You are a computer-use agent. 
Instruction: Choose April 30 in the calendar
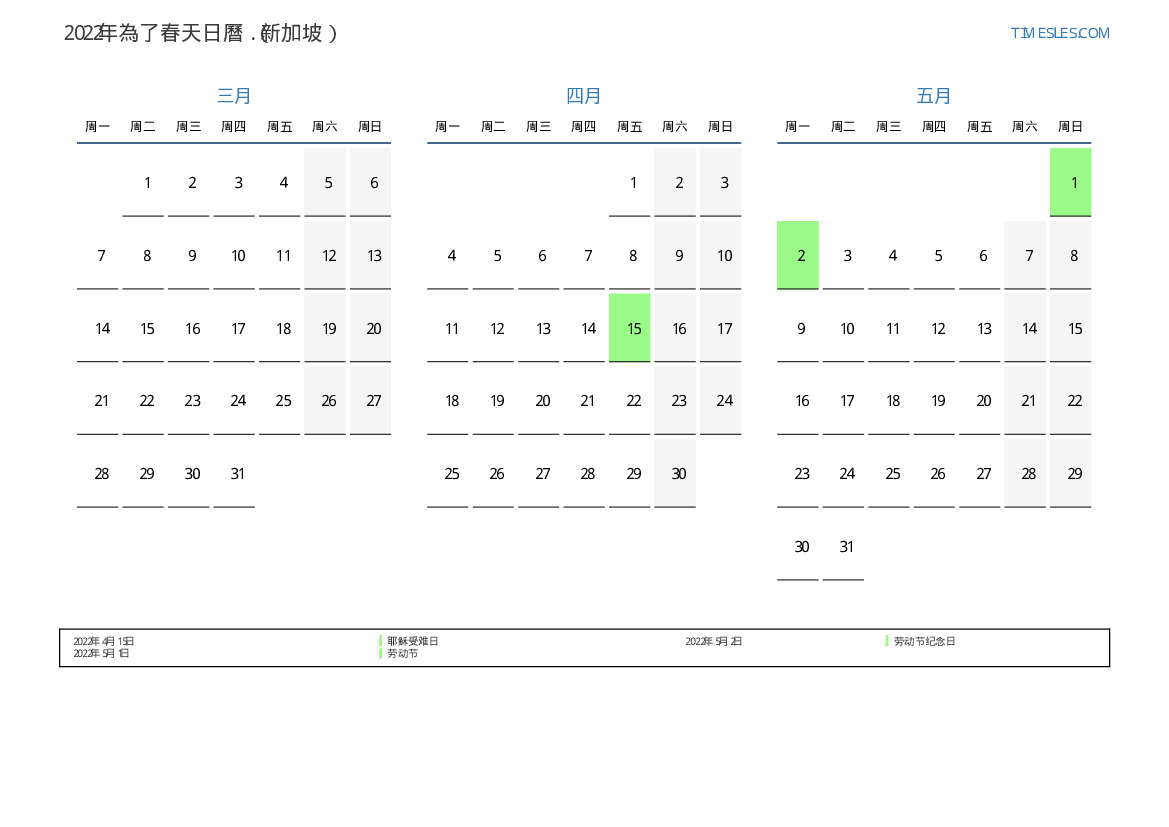pos(679,474)
